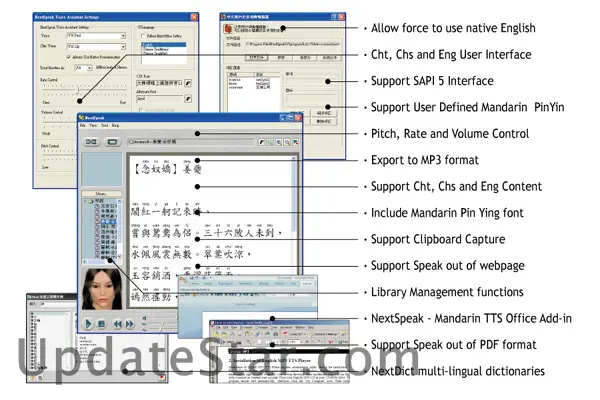Click the black pen font icon in NextSpeak toolbar
This screenshot has height=400, width=600.
[262, 142]
